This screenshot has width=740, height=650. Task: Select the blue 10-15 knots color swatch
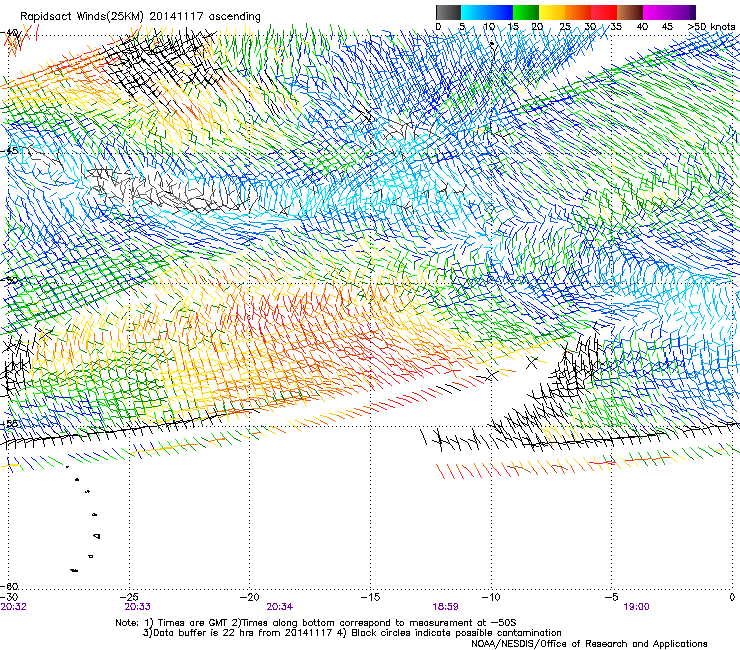point(500,12)
